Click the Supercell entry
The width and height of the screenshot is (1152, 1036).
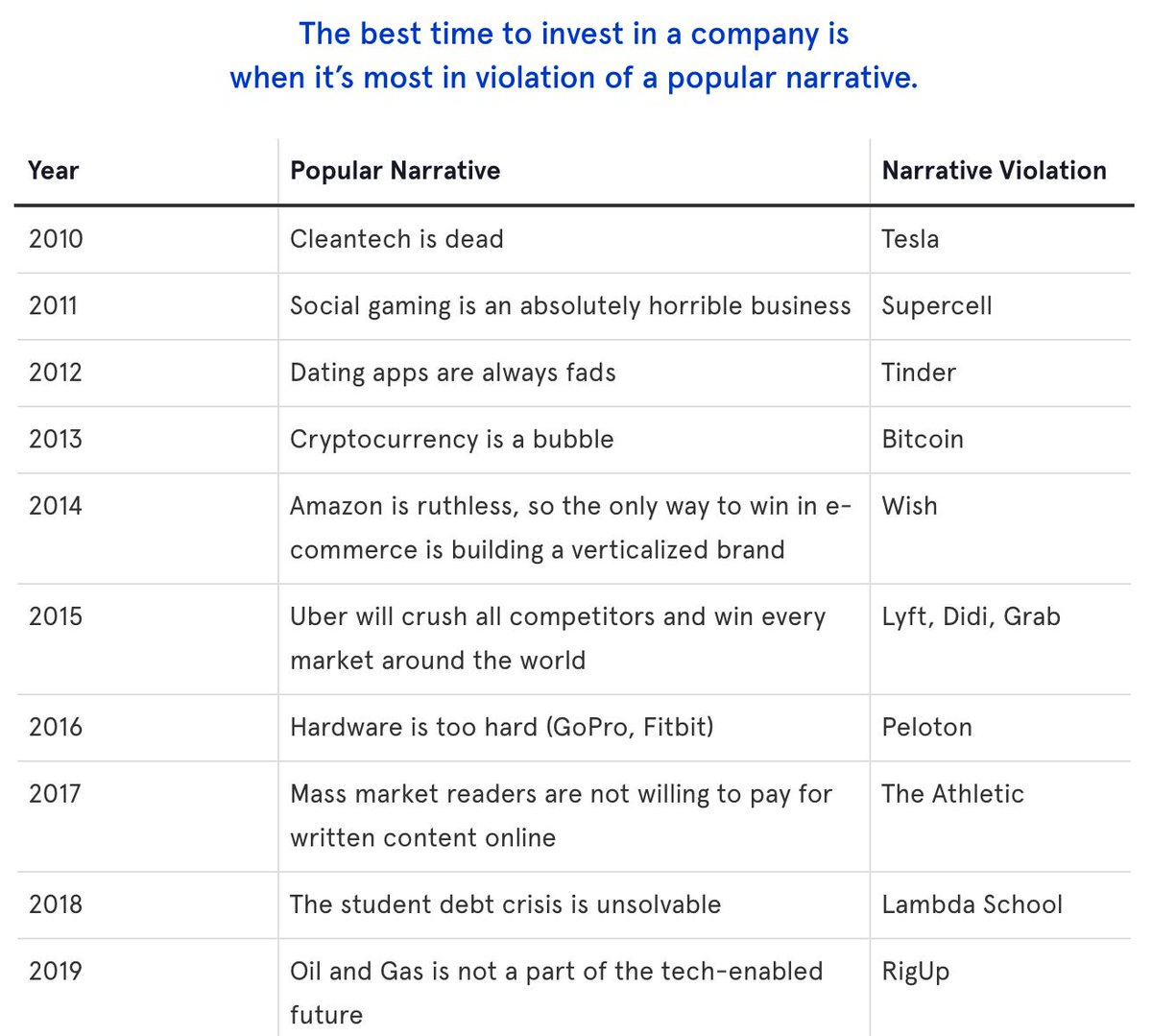[937, 306]
